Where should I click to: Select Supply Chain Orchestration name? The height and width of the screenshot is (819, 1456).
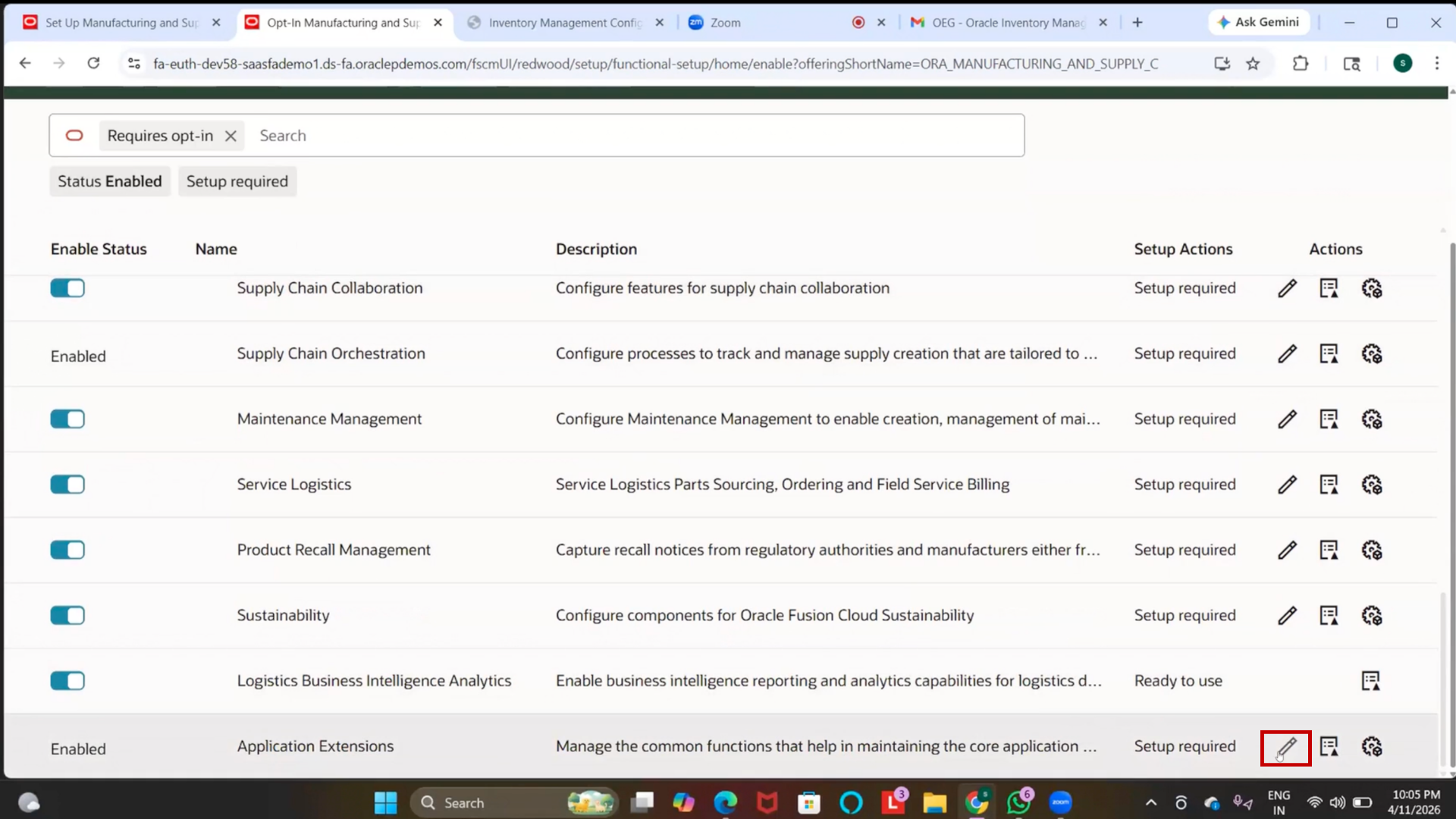331,353
